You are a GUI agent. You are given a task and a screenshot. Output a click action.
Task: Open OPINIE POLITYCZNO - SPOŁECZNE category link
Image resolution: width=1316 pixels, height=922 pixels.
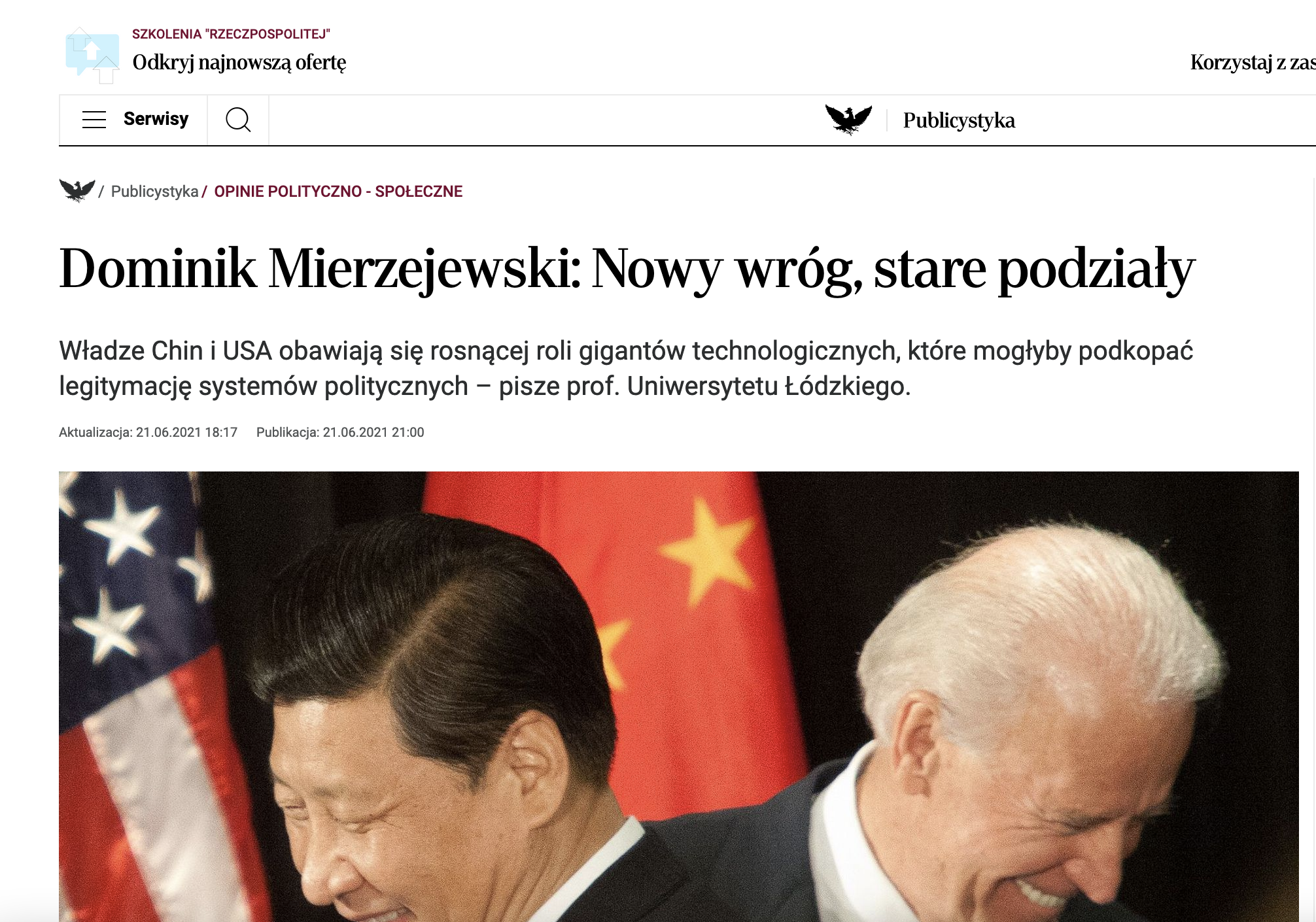tap(338, 192)
